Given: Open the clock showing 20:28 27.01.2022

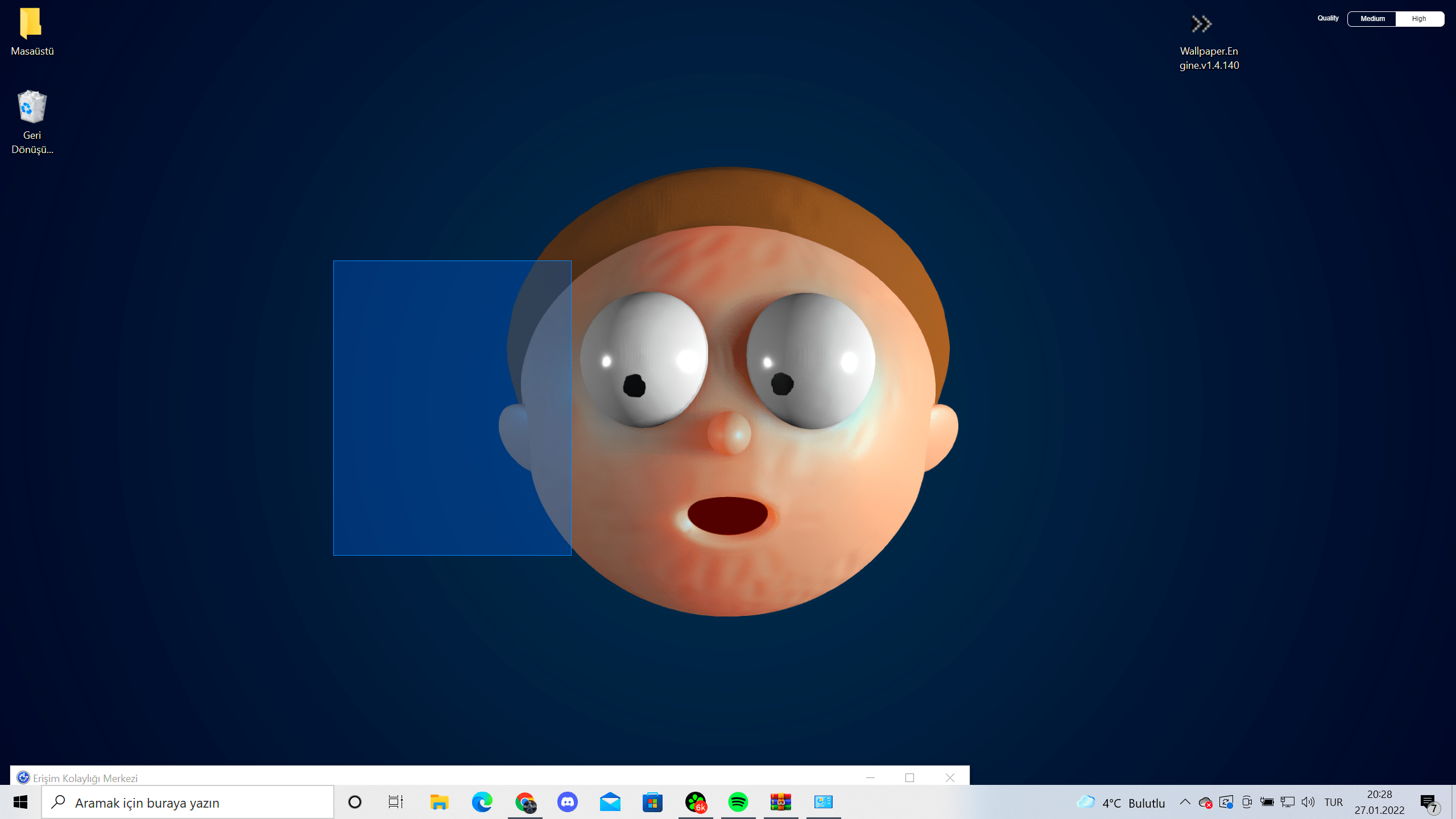Looking at the screenshot, I should pos(1379,803).
